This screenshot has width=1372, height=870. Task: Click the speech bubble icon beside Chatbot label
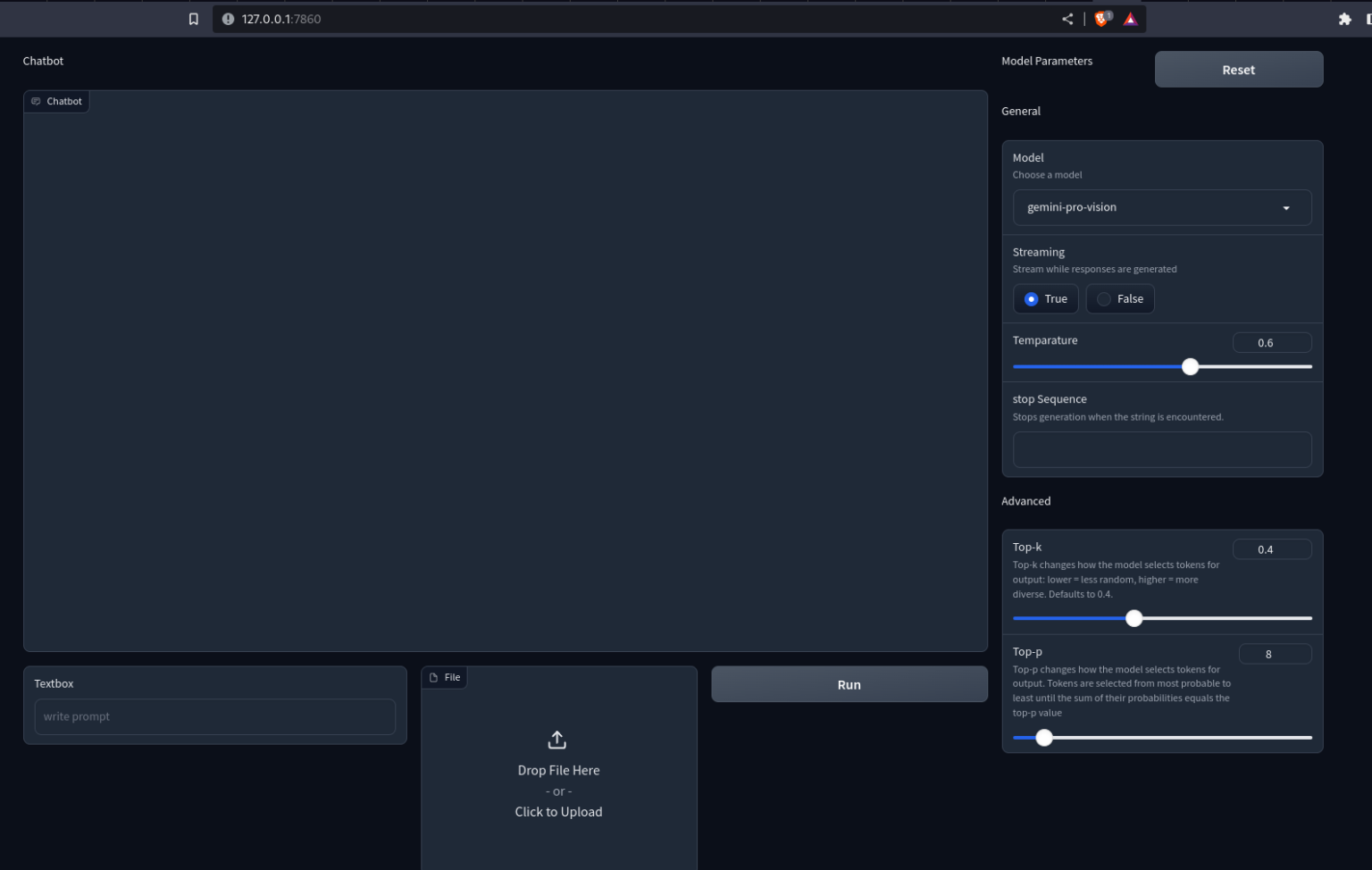tap(36, 101)
